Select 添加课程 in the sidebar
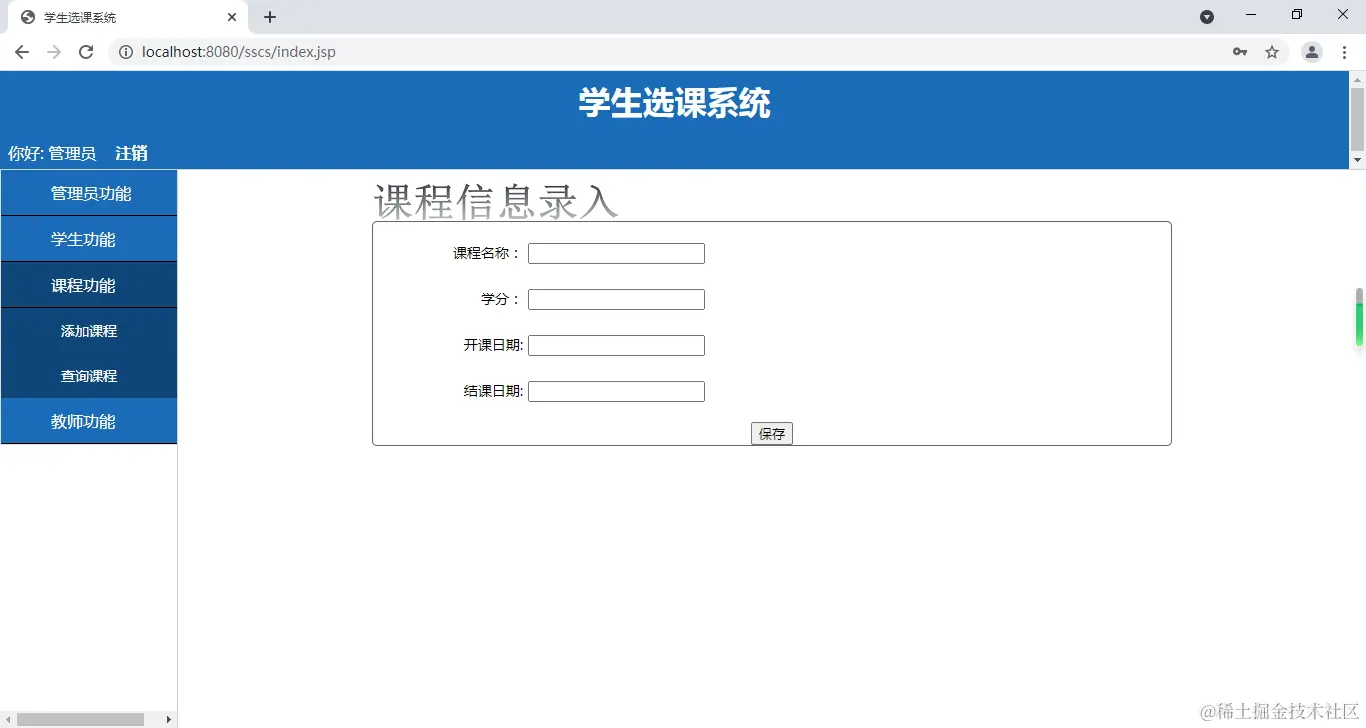 tap(88, 331)
